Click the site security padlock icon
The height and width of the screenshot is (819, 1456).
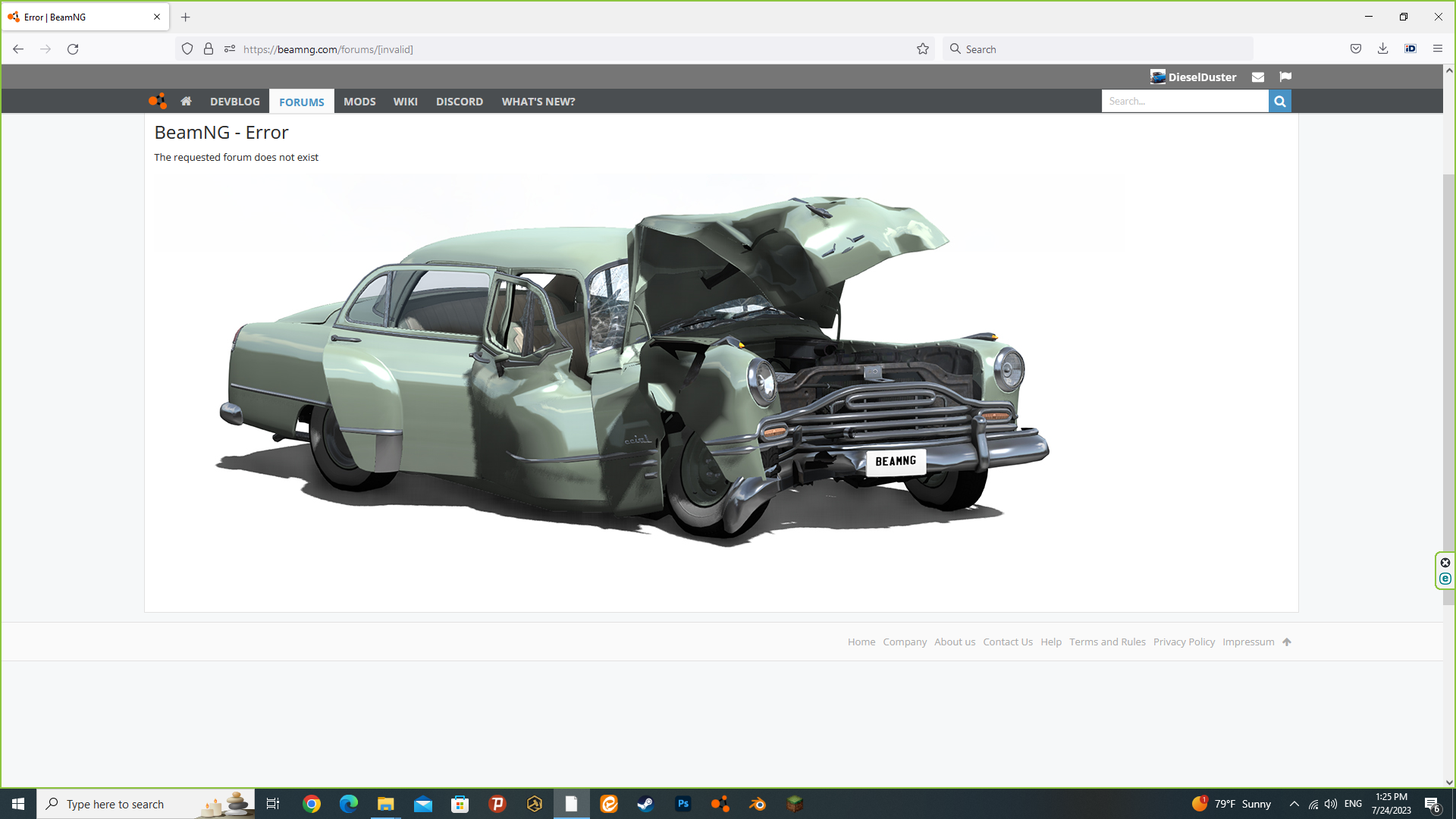click(x=209, y=49)
